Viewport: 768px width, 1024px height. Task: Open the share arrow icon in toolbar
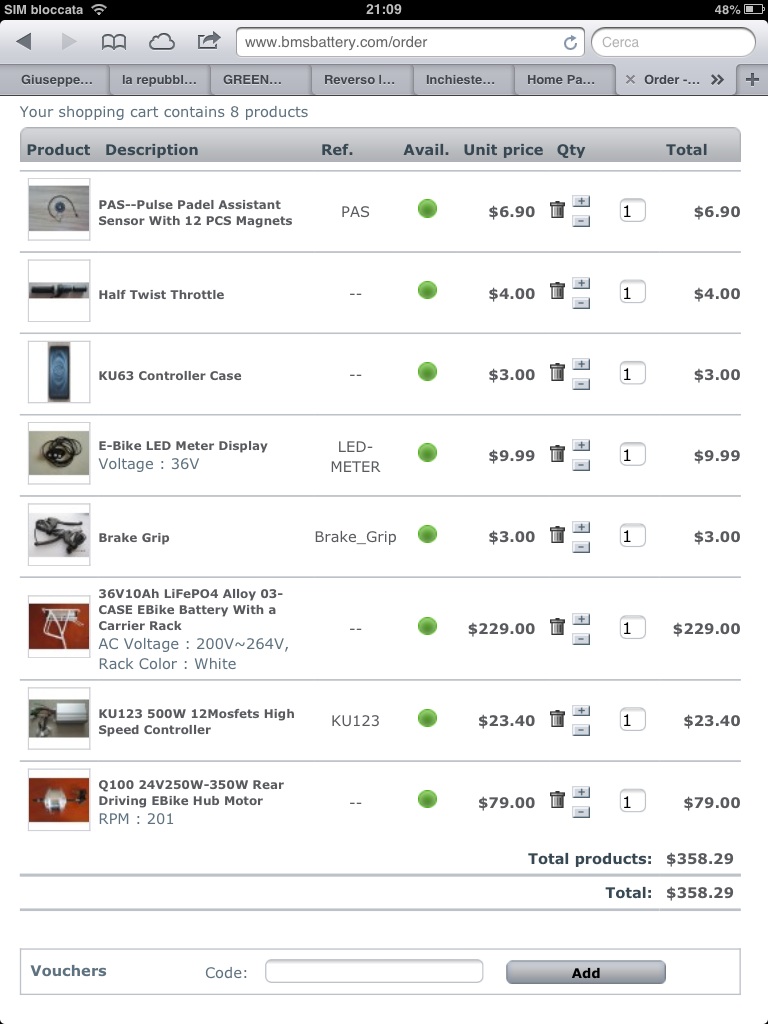pyautogui.click(x=208, y=41)
